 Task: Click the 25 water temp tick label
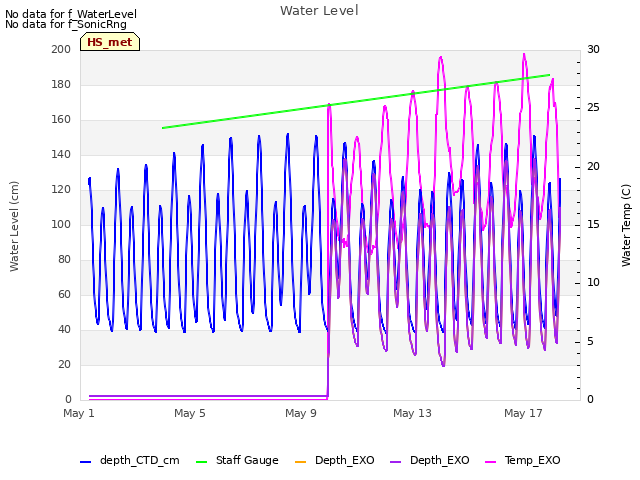pos(593,108)
